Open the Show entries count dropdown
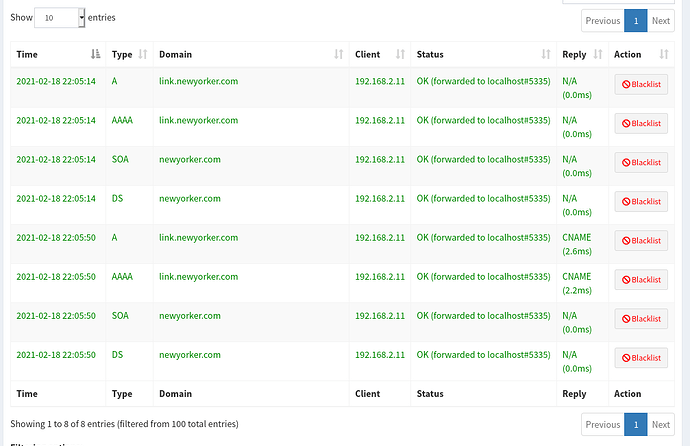This screenshot has width=690, height=446. click(59, 18)
